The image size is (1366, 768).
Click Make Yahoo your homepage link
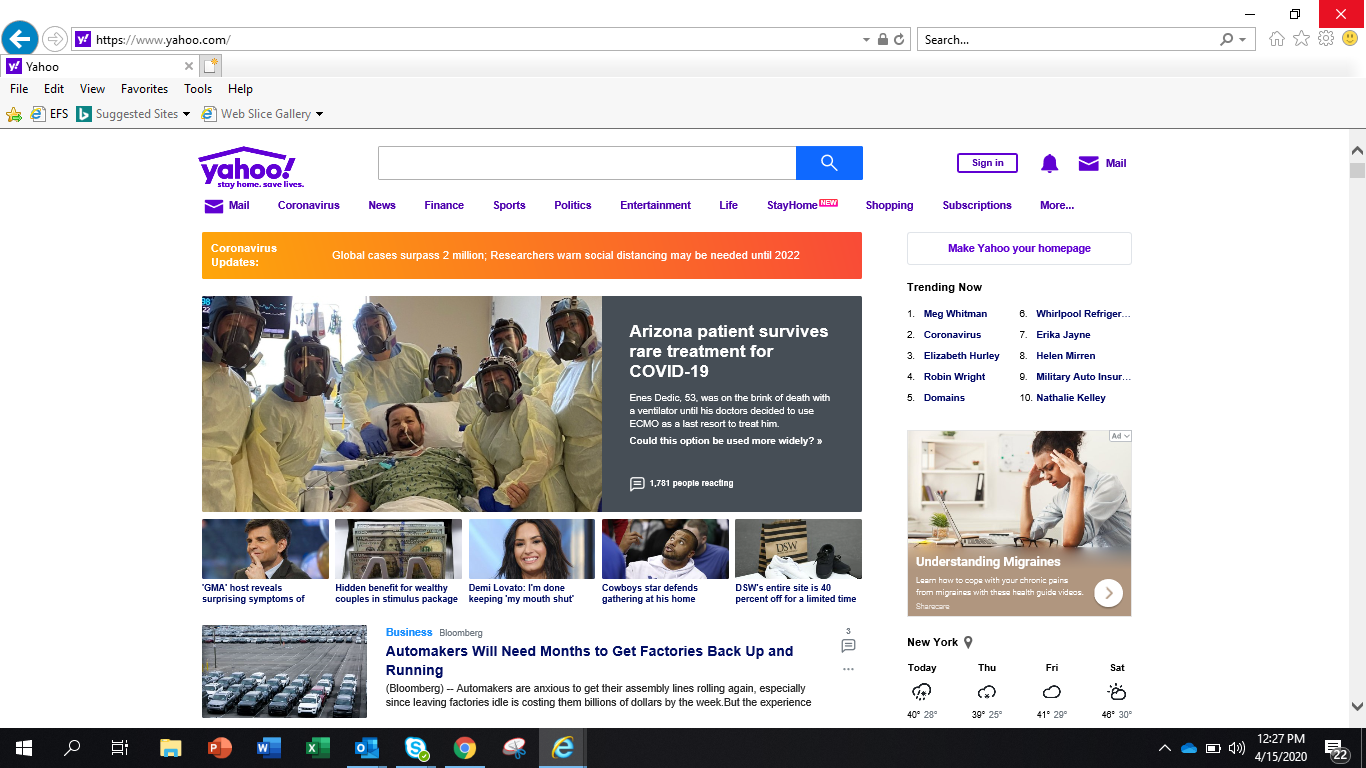pos(1019,248)
